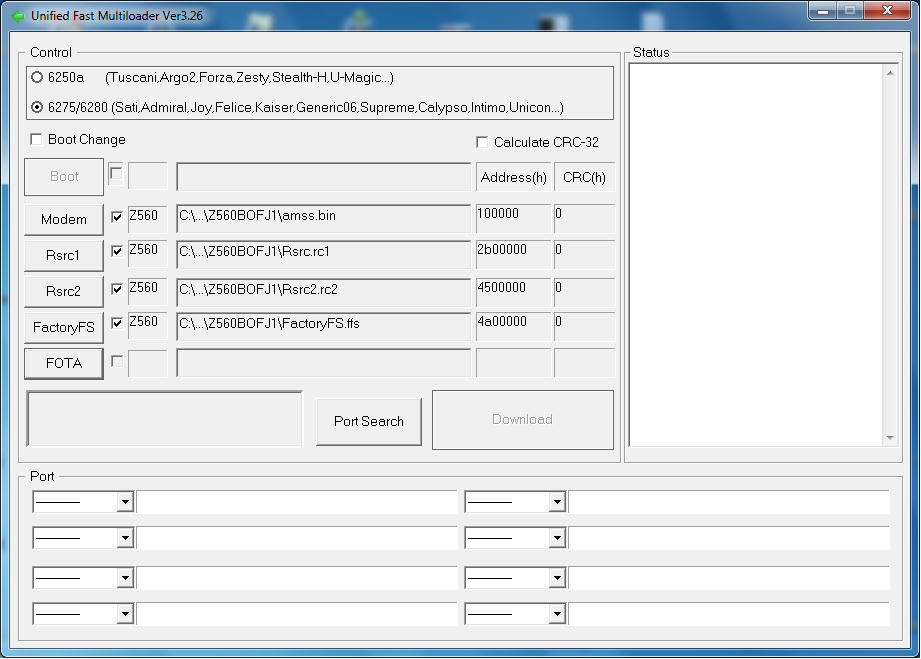Image resolution: width=921 pixels, height=659 pixels.
Task: Click the empty FOTA file path field
Action: tap(324, 362)
